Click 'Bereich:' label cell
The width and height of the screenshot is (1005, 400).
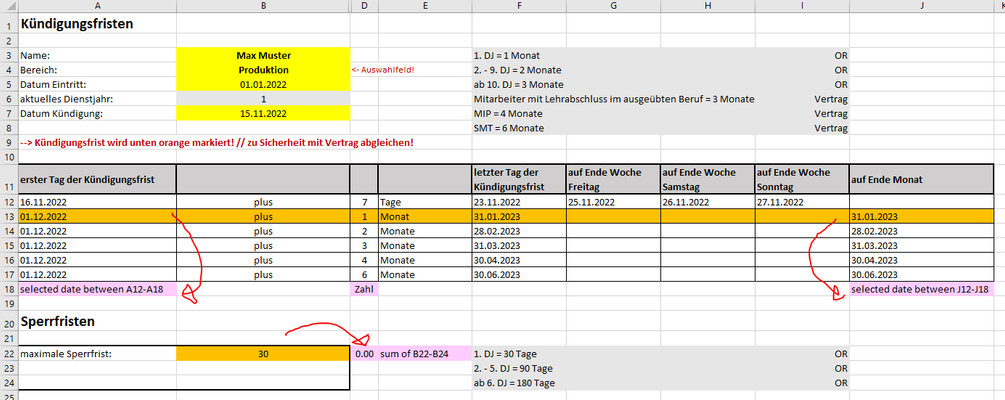[97, 70]
